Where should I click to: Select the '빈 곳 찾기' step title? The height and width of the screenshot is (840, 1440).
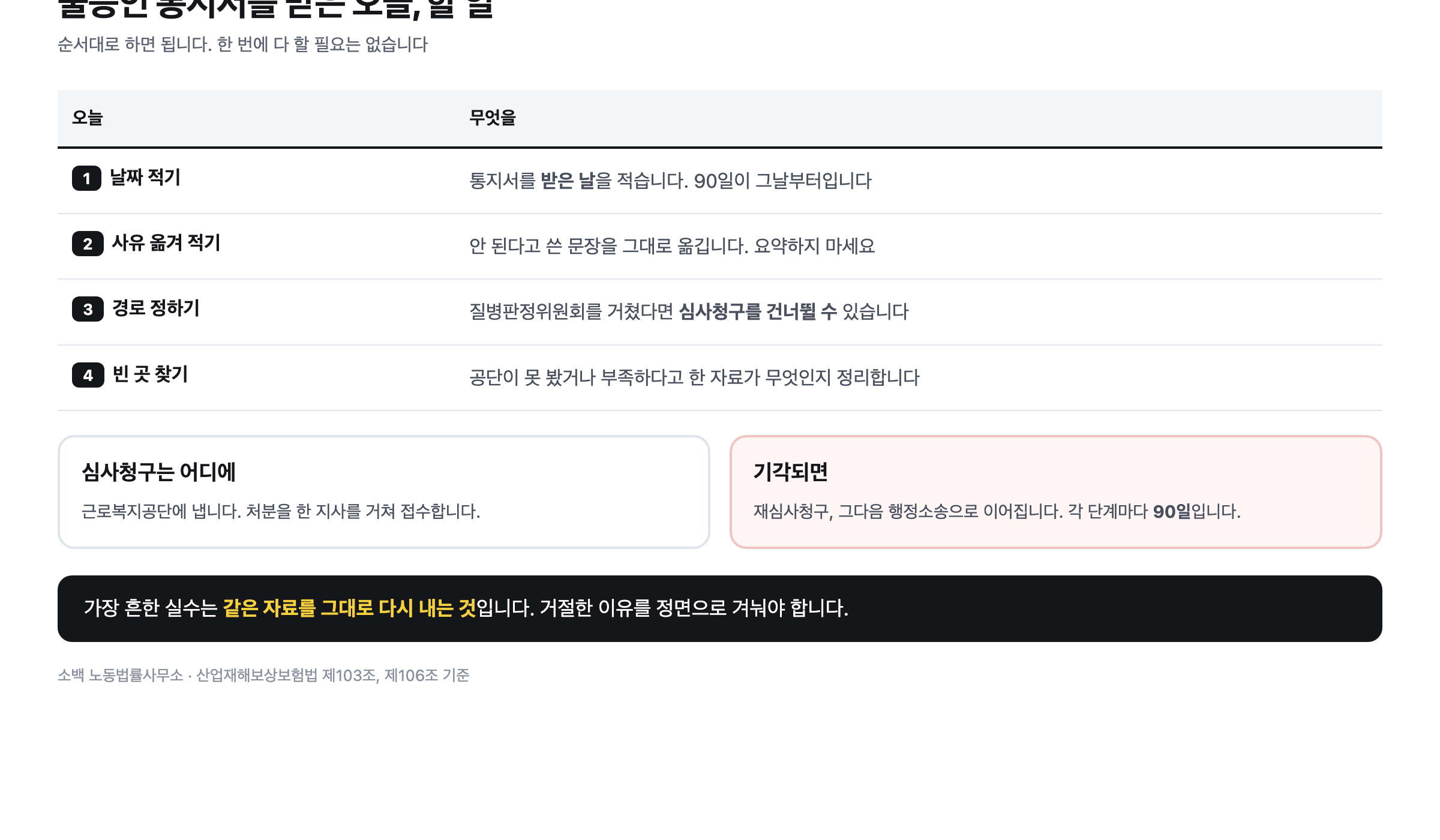click(151, 374)
